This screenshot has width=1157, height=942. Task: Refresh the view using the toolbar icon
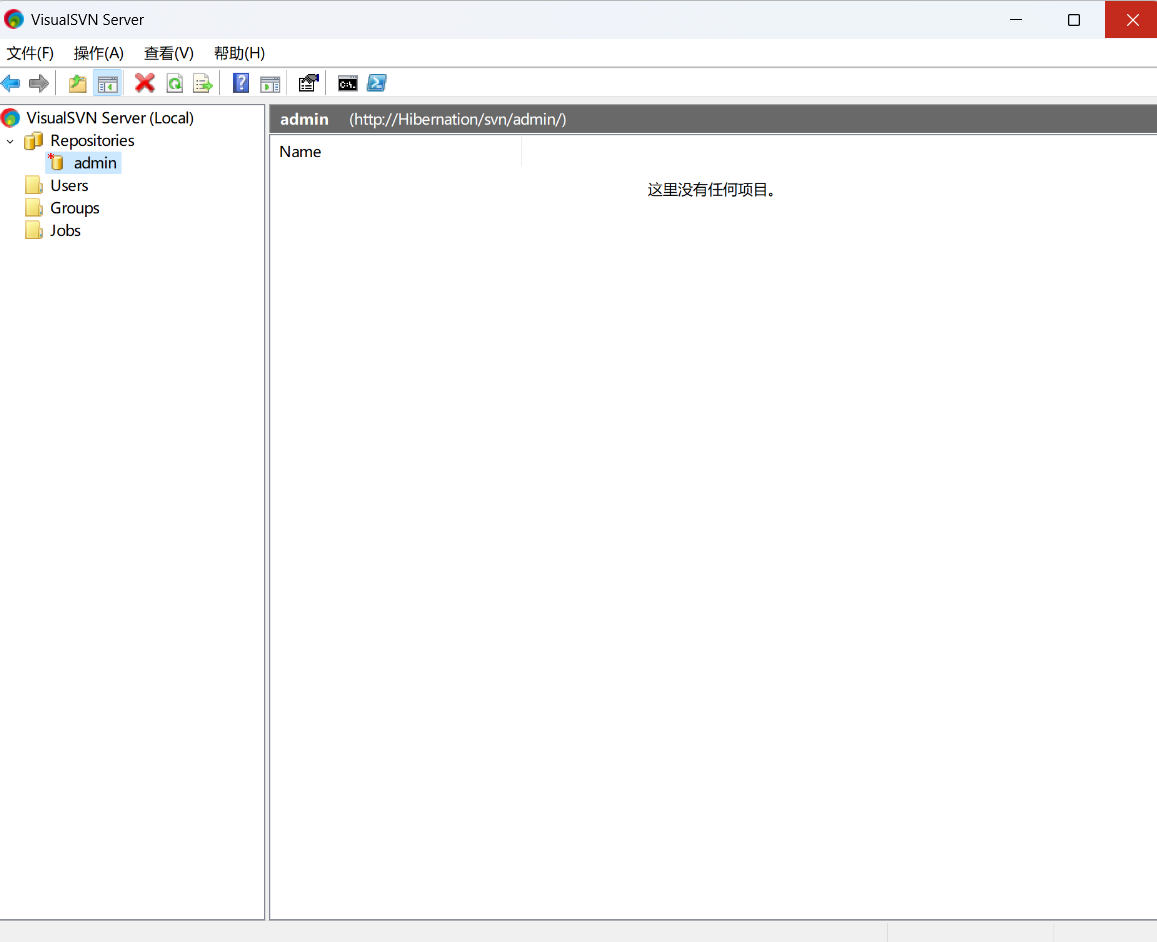pos(174,83)
